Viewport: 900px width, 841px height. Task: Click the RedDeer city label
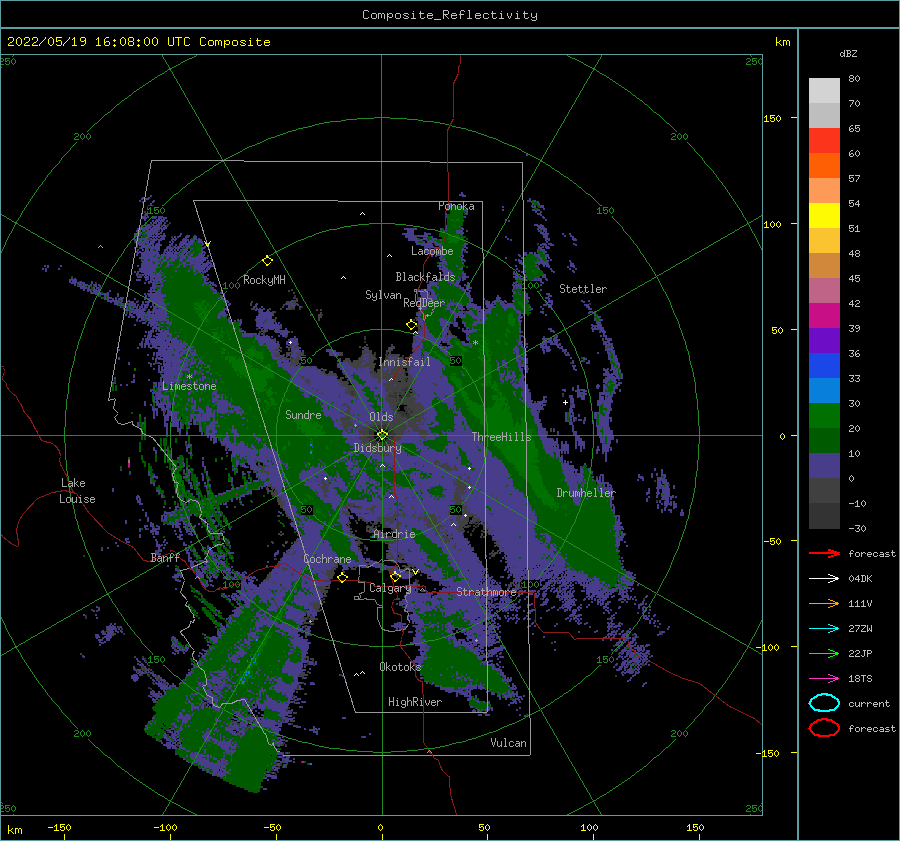tap(424, 303)
